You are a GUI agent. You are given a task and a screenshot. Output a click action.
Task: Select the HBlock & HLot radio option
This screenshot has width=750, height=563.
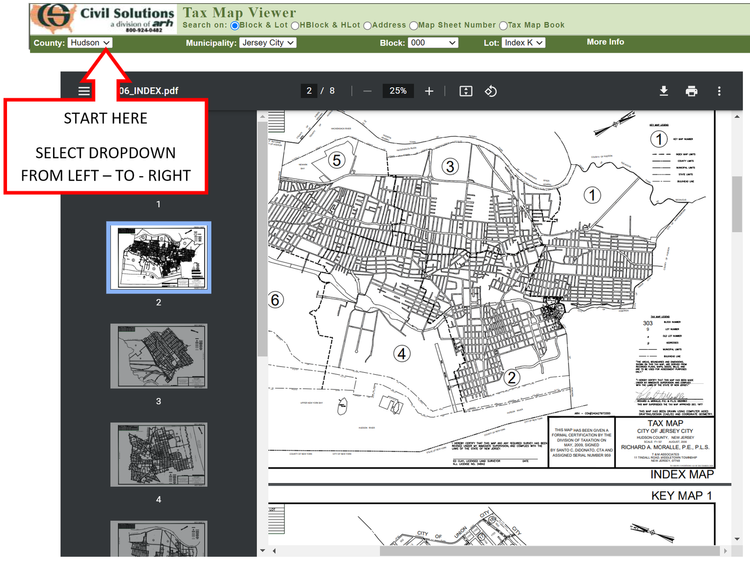295,25
